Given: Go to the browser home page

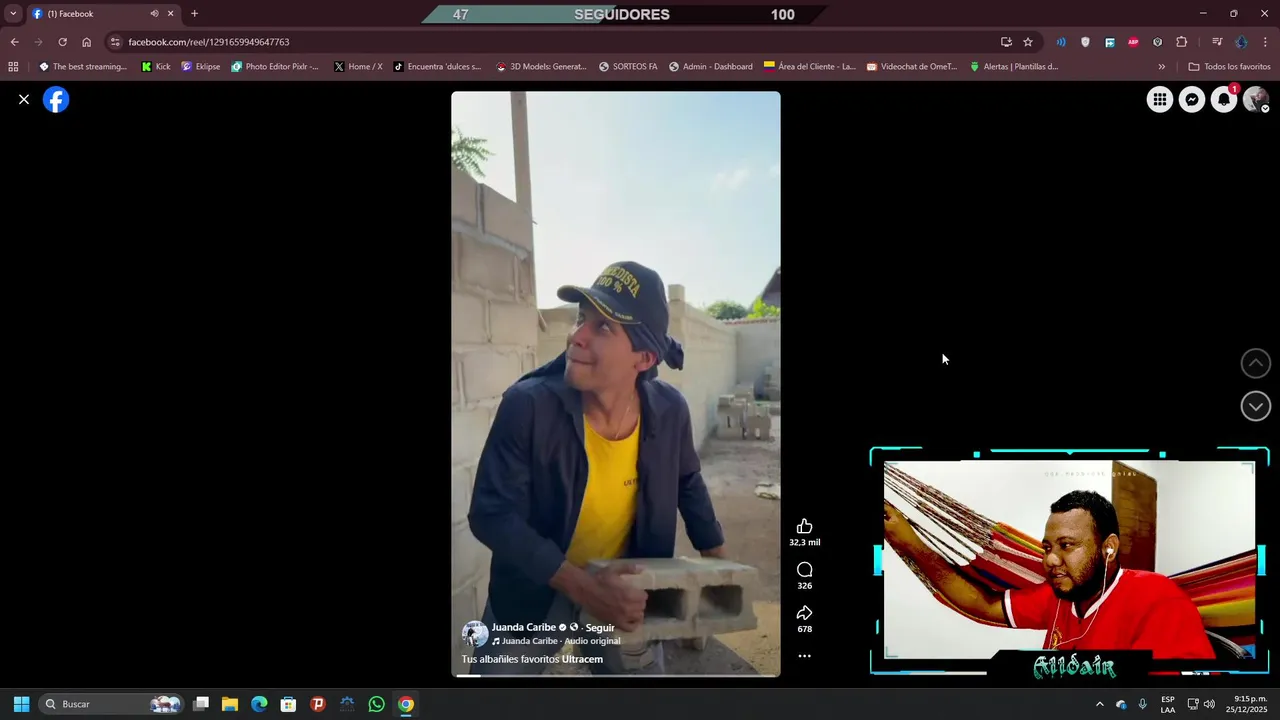Looking at the screenshot, I should pyautogui.click(x=86, y=42).
